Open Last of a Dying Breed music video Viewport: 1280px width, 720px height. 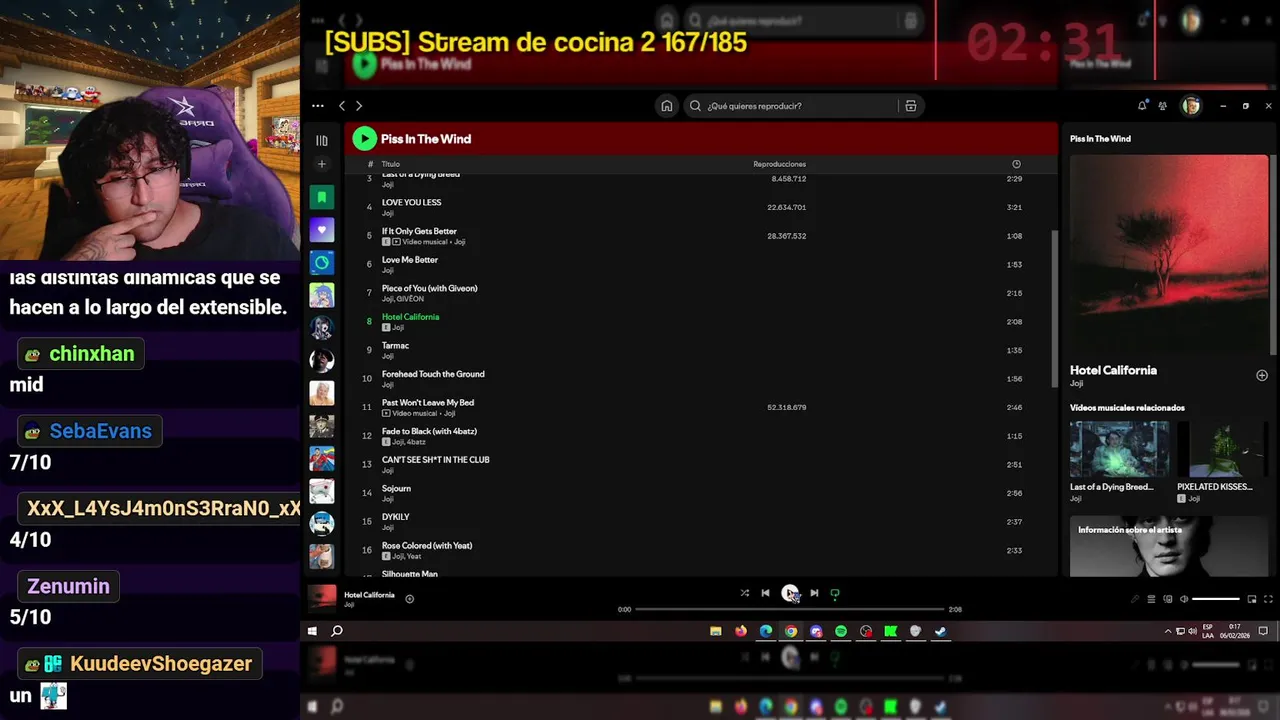[x=1119, y=448]
